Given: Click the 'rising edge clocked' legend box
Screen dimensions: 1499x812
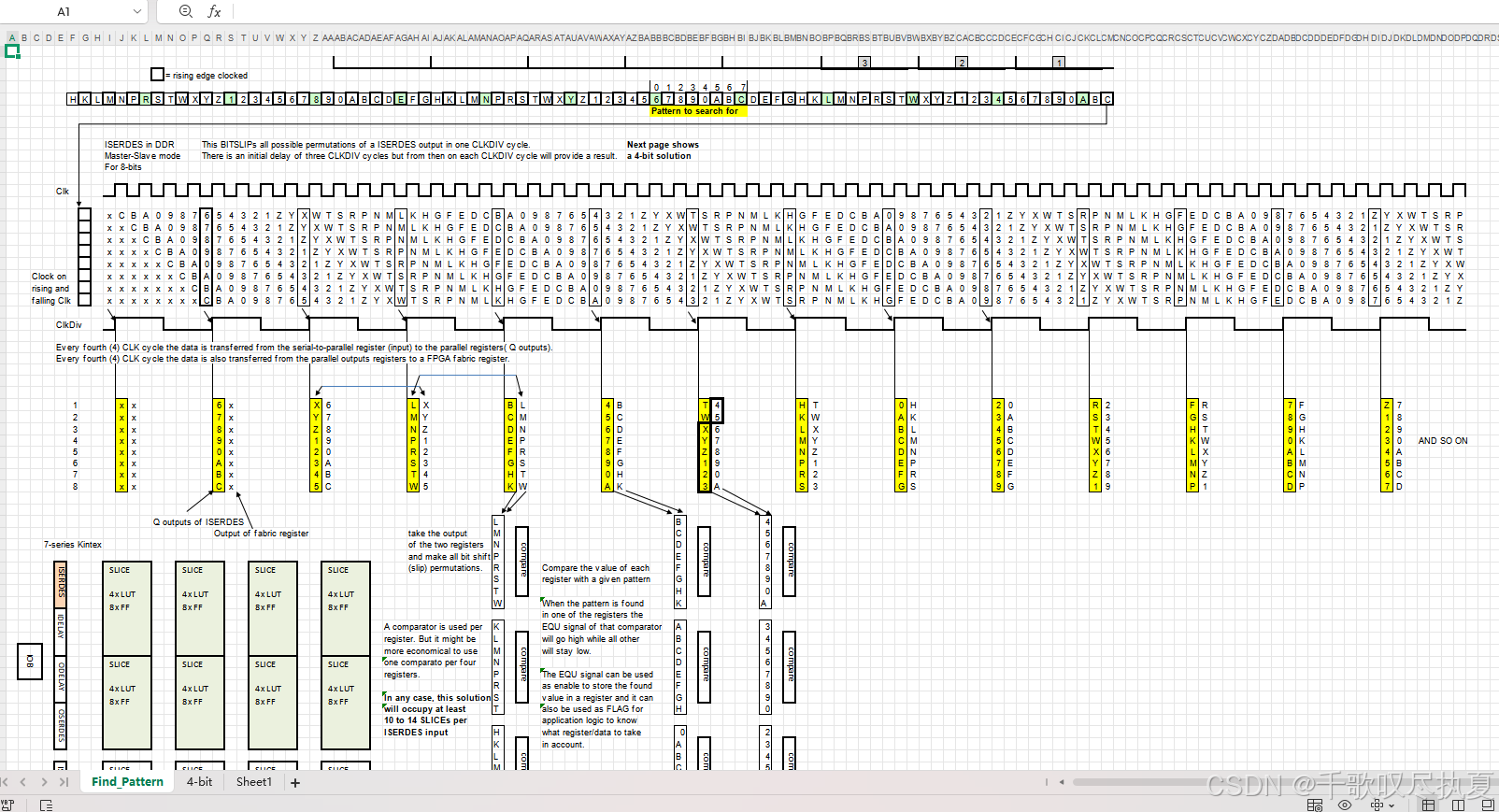Looking at the screenshot, I should [x=157, y=75].
